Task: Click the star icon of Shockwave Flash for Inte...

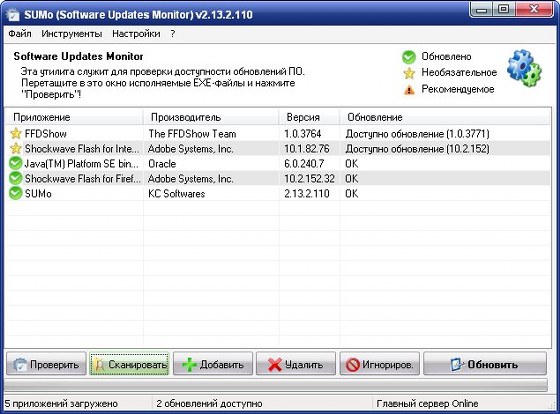Action: point(16,149)
